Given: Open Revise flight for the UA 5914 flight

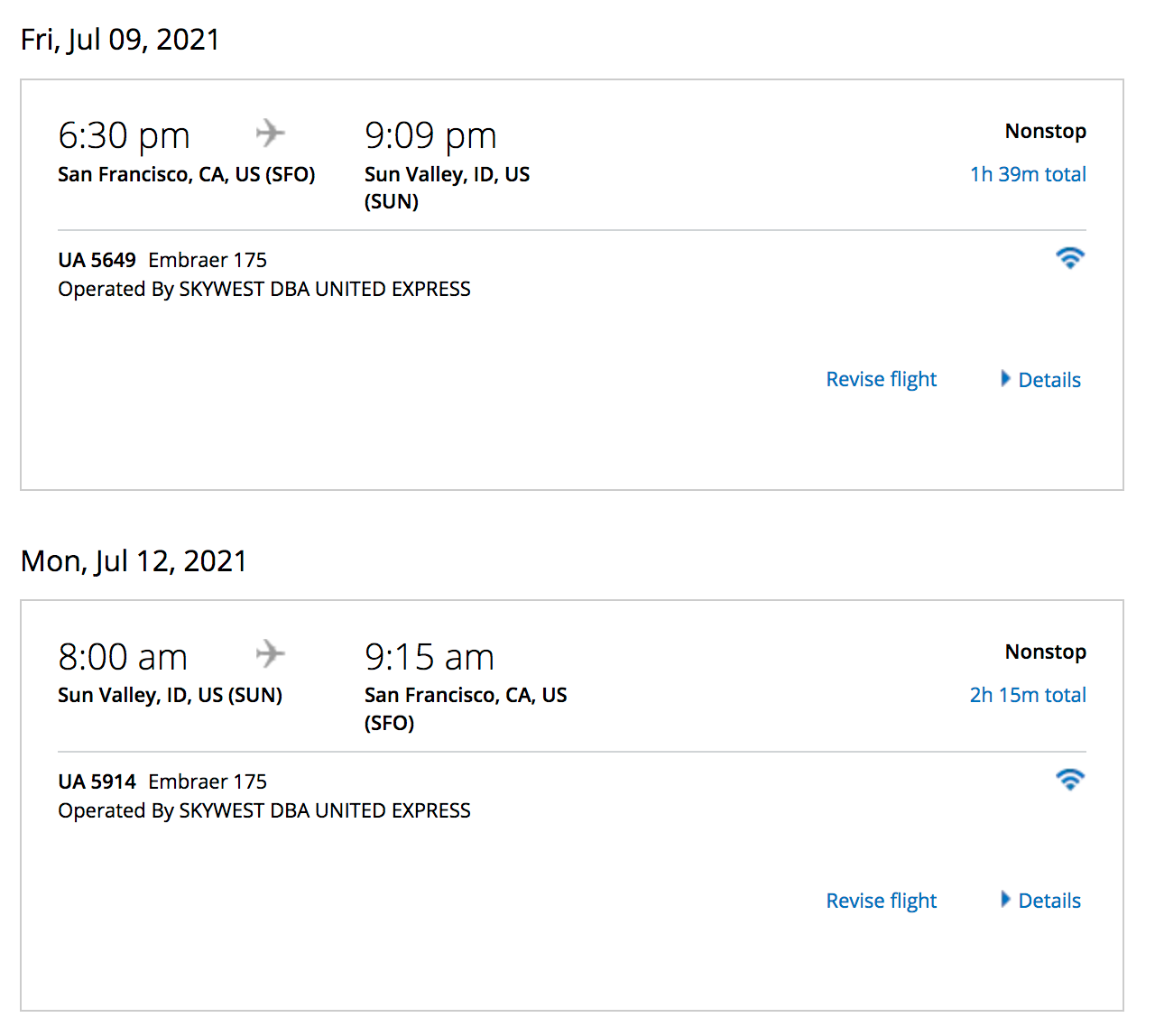Looking at the screenshot, I should tap(882, 901).
